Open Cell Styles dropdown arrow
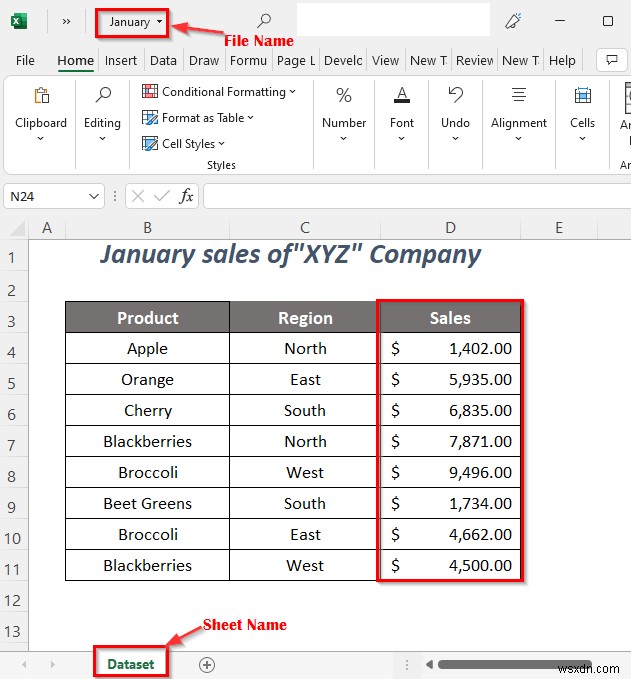Image resolution: width=631 pixels, height=679 pixels. tap(222, 143)
